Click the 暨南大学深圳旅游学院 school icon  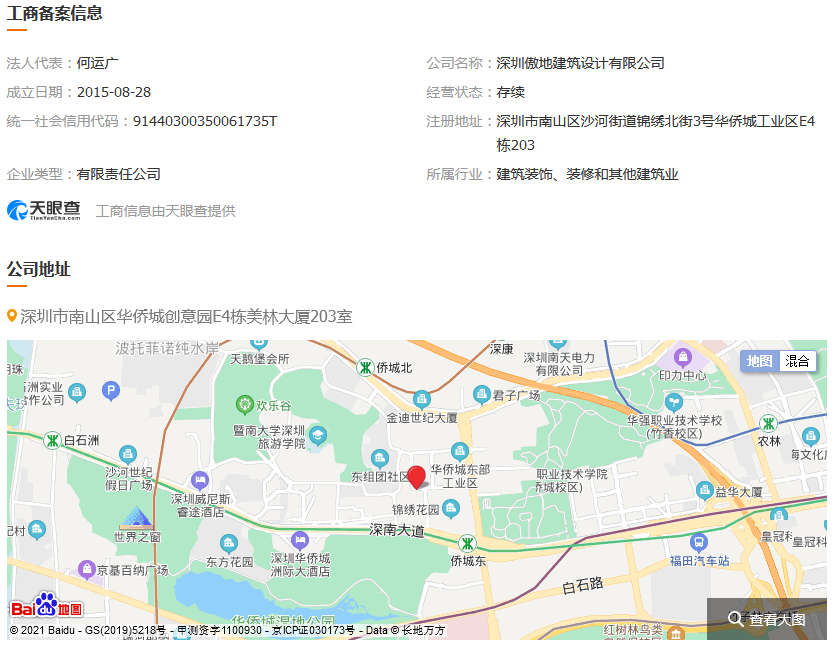point(318,437)
